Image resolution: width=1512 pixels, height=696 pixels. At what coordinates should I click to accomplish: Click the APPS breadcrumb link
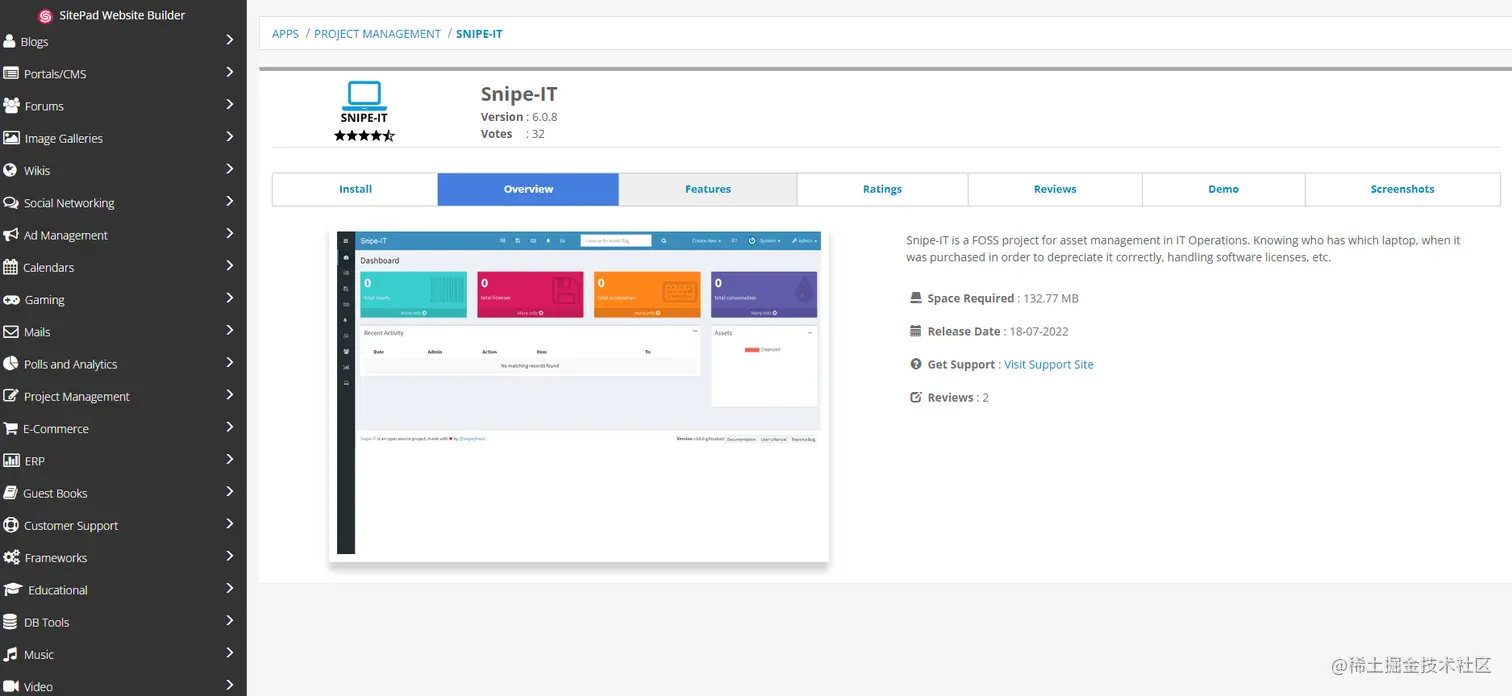click(285, 34)
